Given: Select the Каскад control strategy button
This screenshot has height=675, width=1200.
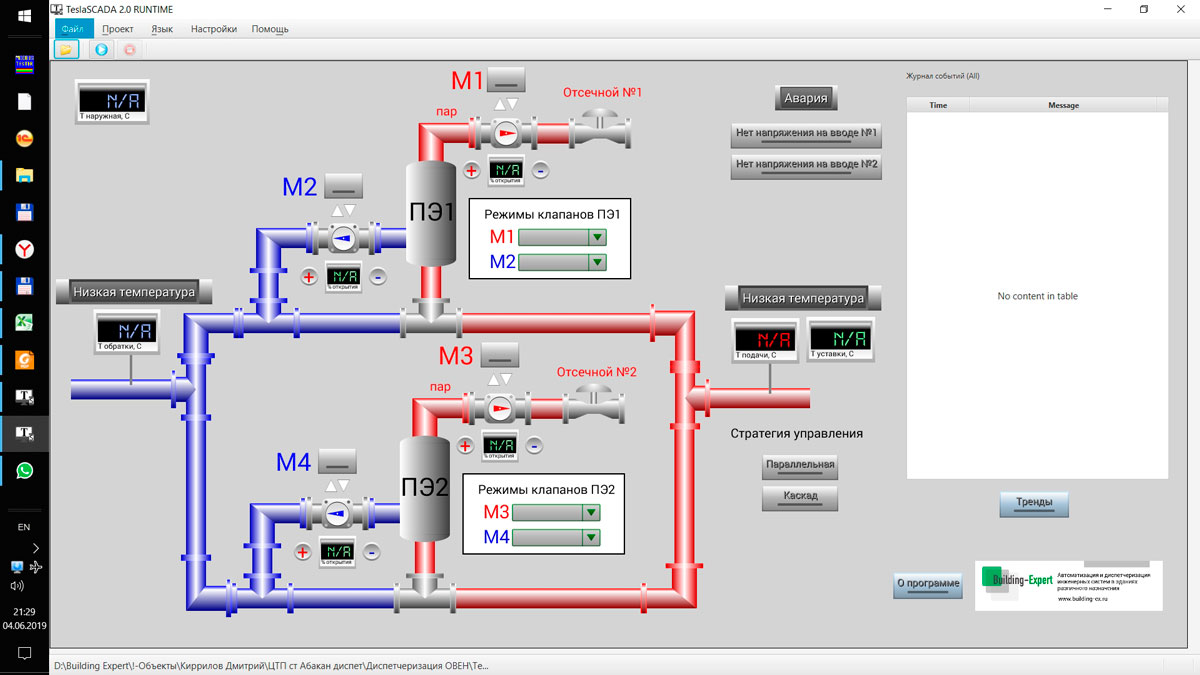Looking at the screenshot, I should pyautogui.click(x=799, y=497).
